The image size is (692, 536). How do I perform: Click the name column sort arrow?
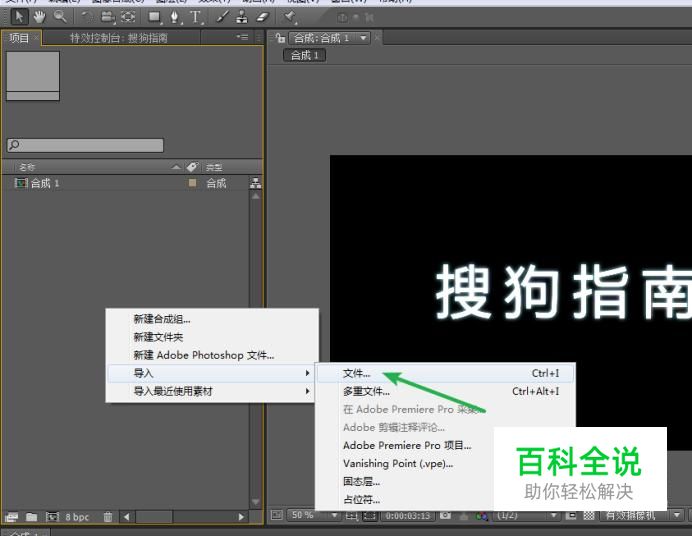click(x=176, y=167)
